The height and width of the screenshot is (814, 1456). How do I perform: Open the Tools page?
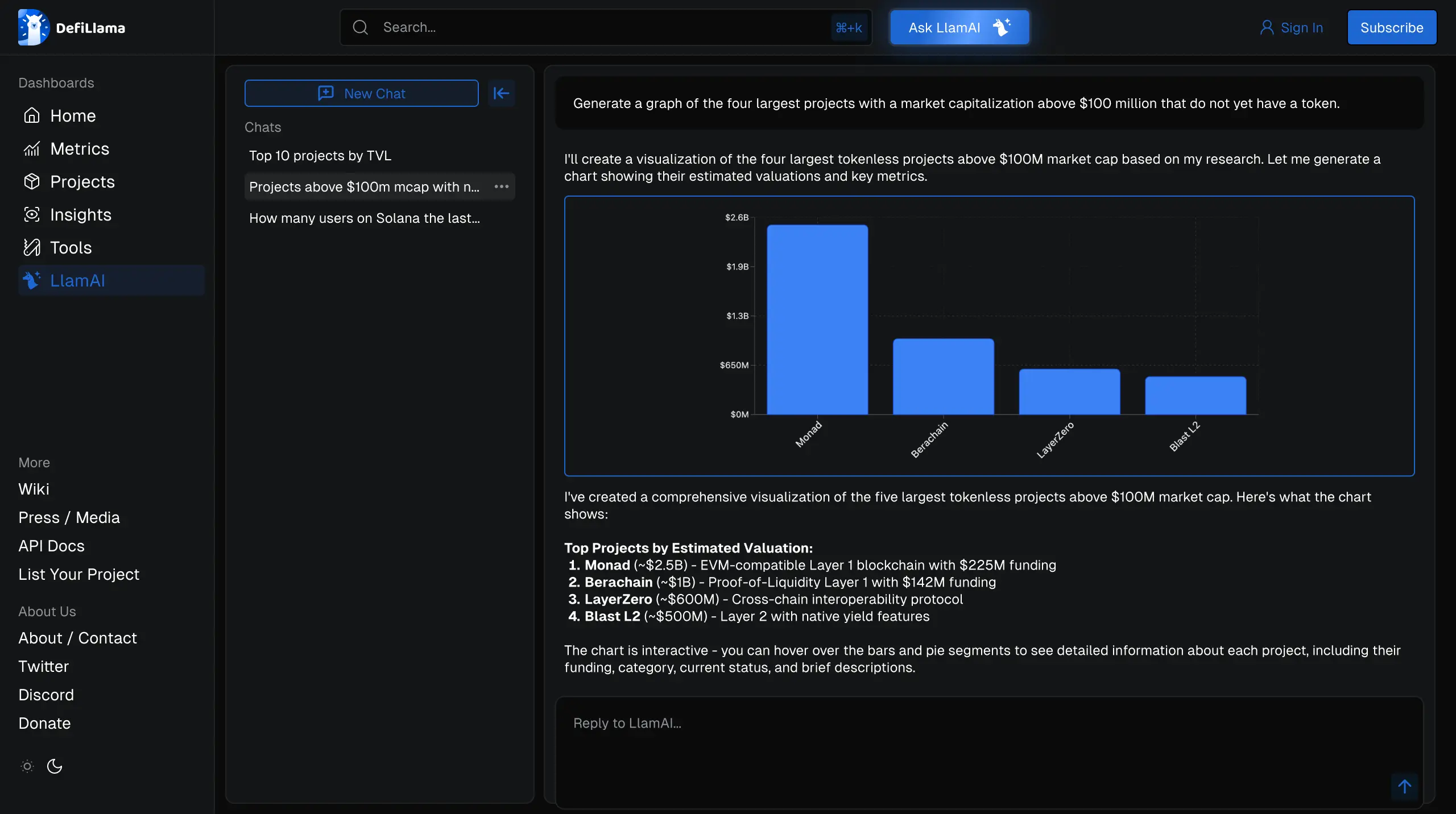[111, 247]
